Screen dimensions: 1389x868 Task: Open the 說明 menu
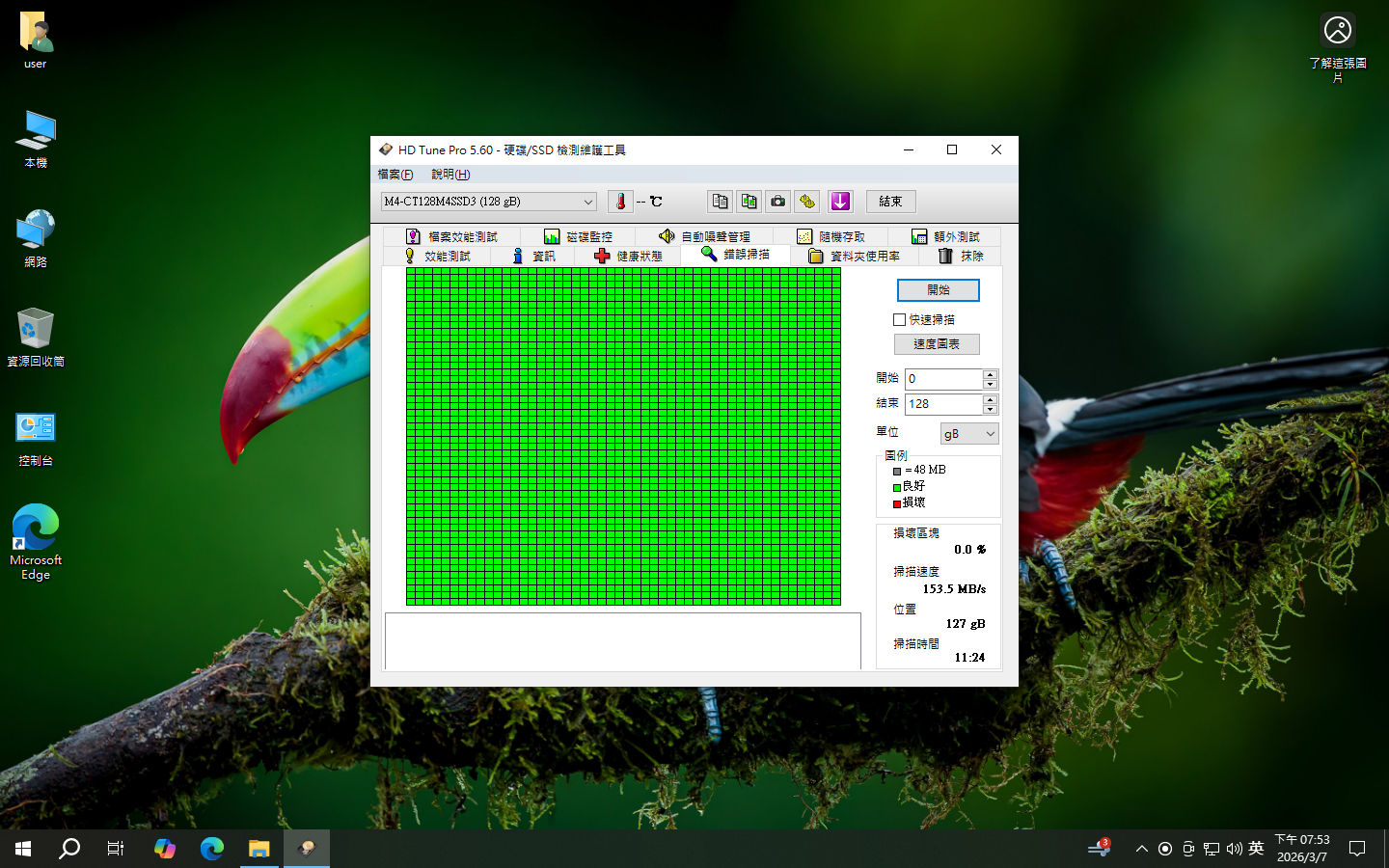click(450, 175)
